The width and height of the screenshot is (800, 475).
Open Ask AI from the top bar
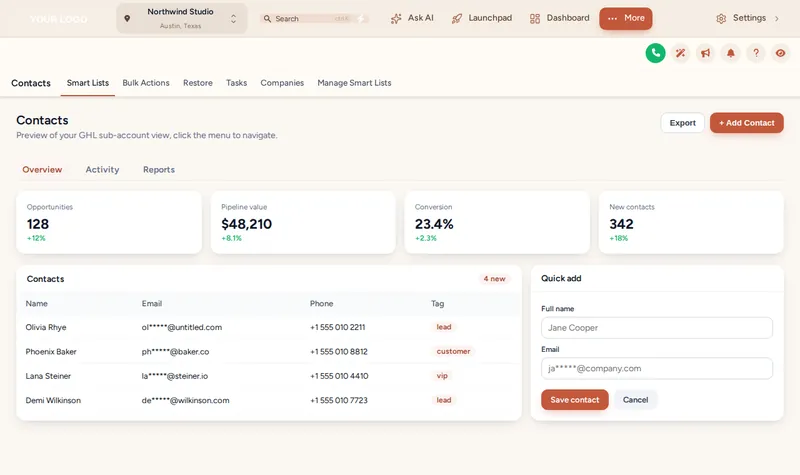point(412,18)
